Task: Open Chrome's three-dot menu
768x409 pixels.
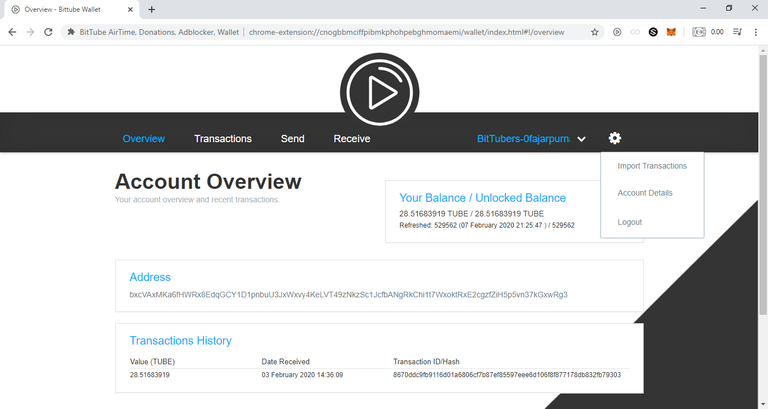Action: click(757, 32)
